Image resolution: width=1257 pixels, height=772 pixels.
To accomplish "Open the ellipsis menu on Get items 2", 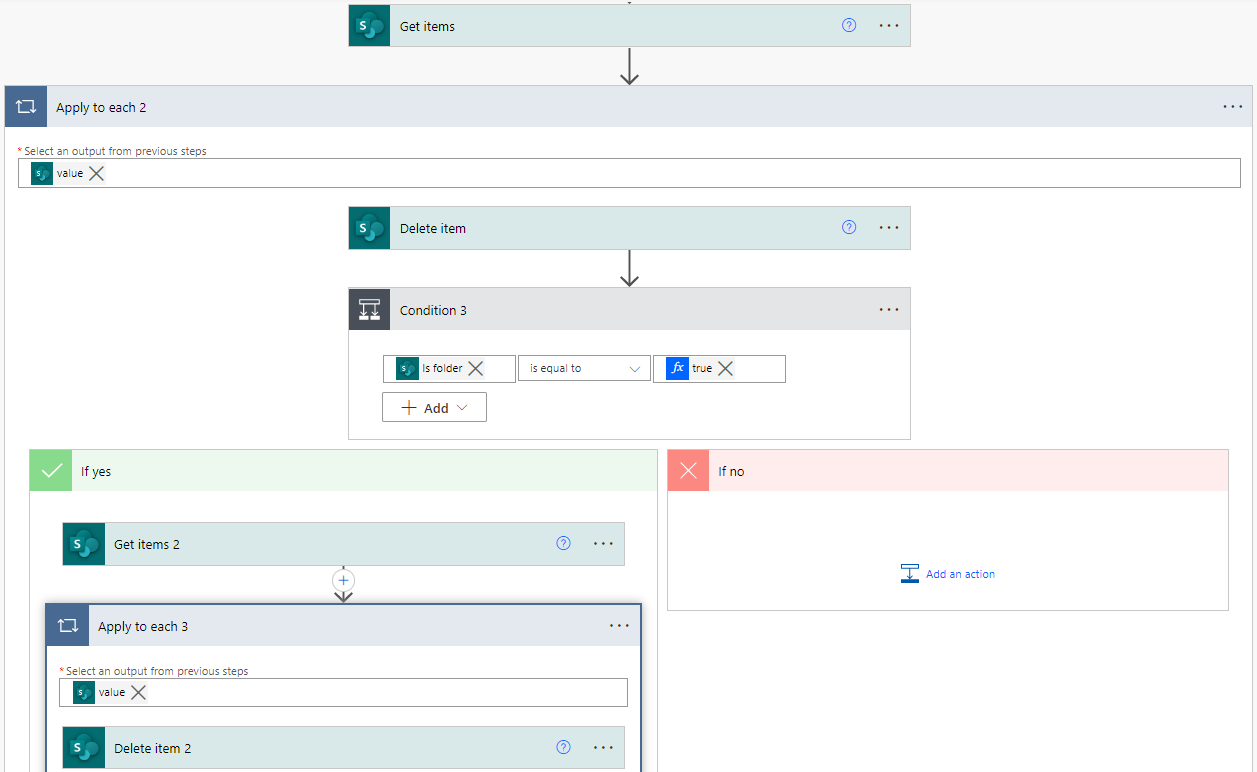I will point(603,544).
